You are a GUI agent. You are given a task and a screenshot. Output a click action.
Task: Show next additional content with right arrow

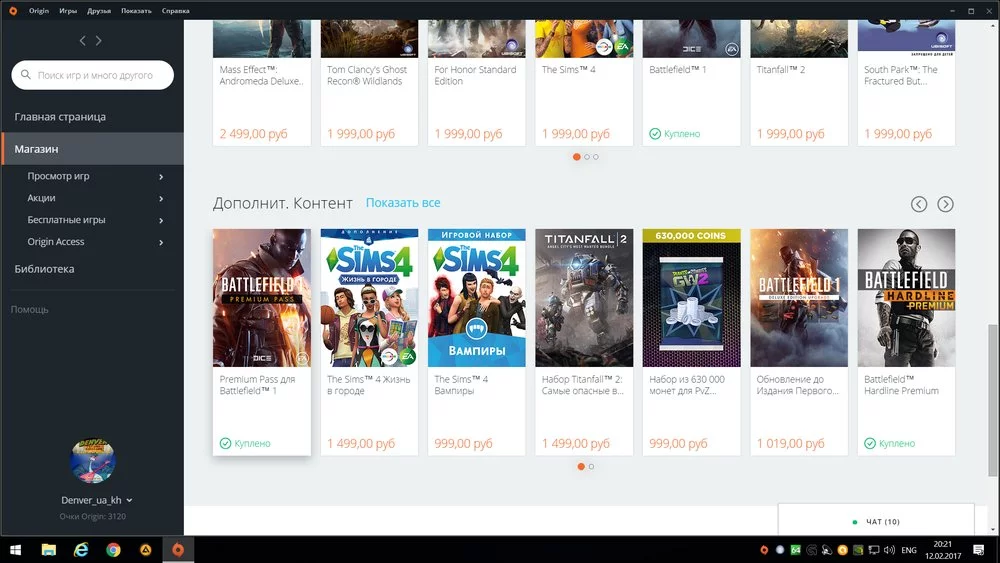click(x=945, y=204)
